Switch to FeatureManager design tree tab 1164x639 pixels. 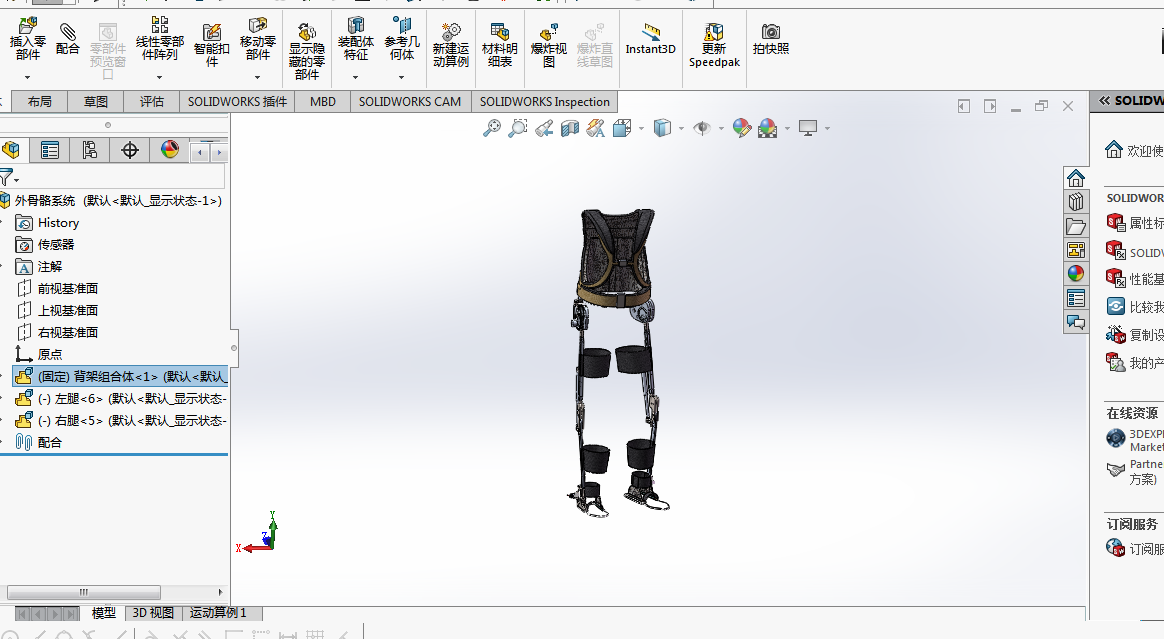point(11,151)
